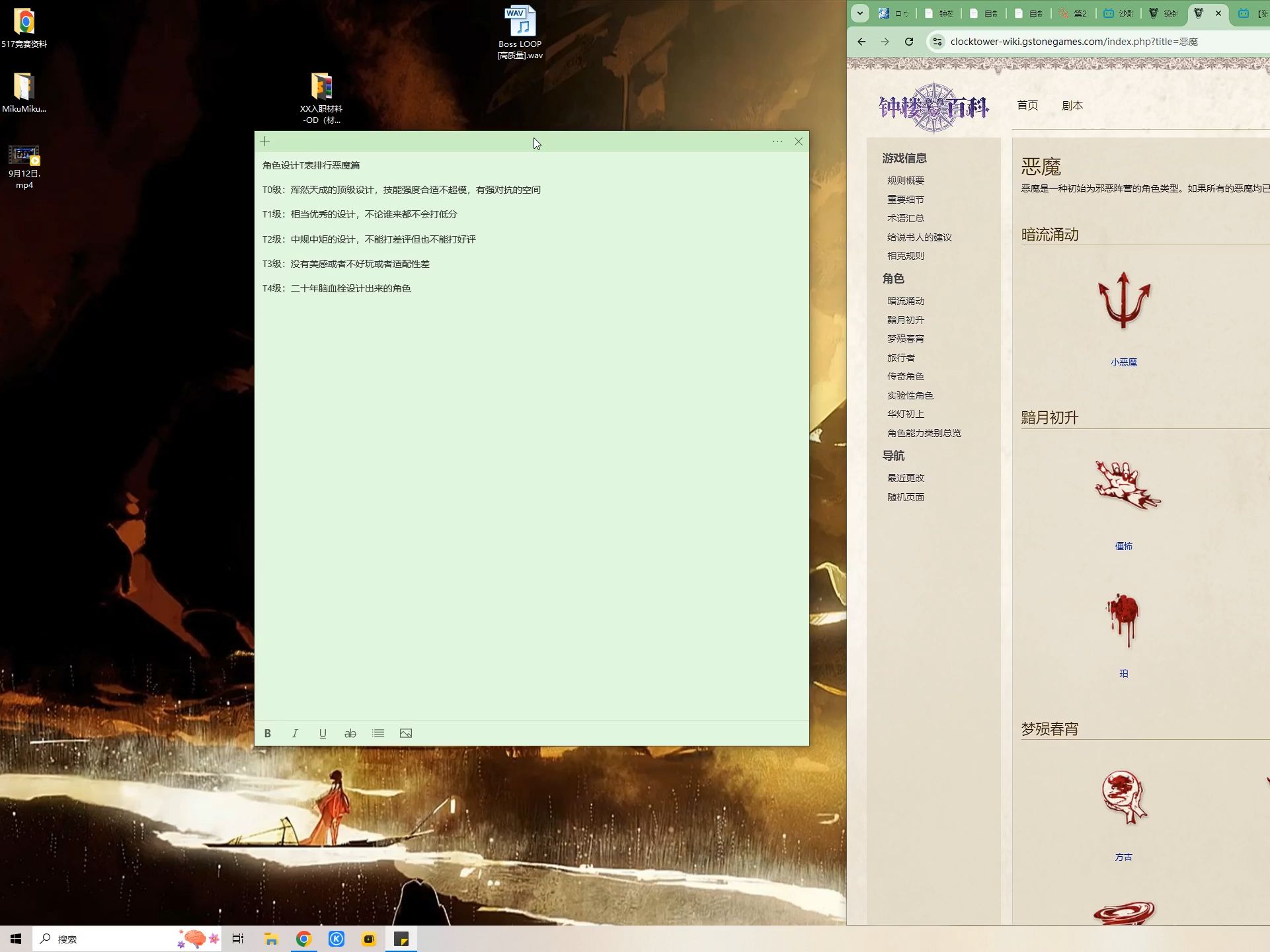Image resolution: width=1270 pixels, height=952 pixels.
Task: Go back in the browser
Action: (x=861, y=42)
